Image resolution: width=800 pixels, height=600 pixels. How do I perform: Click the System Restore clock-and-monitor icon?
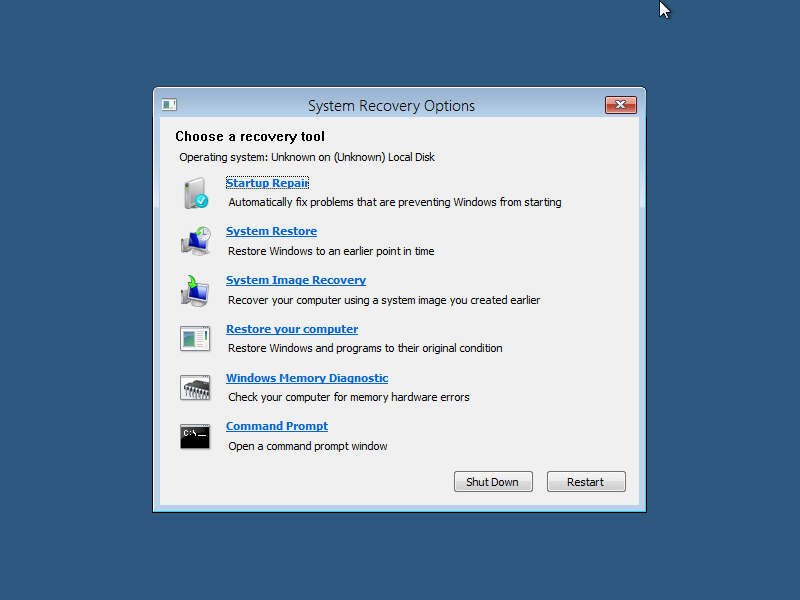point(195,241)
